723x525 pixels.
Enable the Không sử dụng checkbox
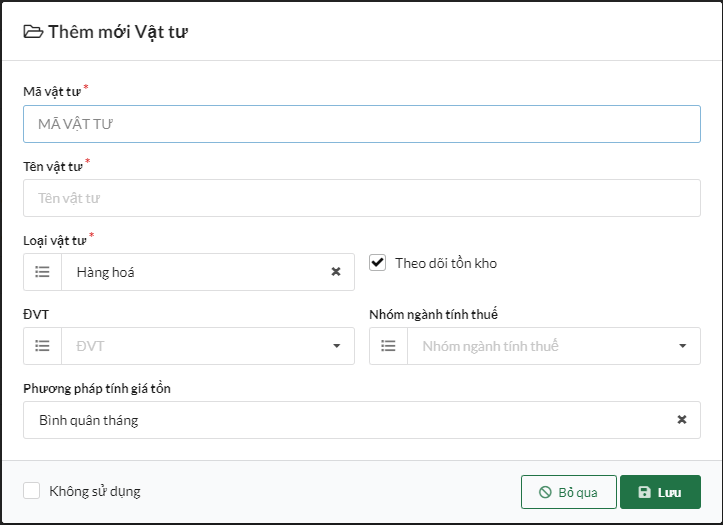pos(32,491)
